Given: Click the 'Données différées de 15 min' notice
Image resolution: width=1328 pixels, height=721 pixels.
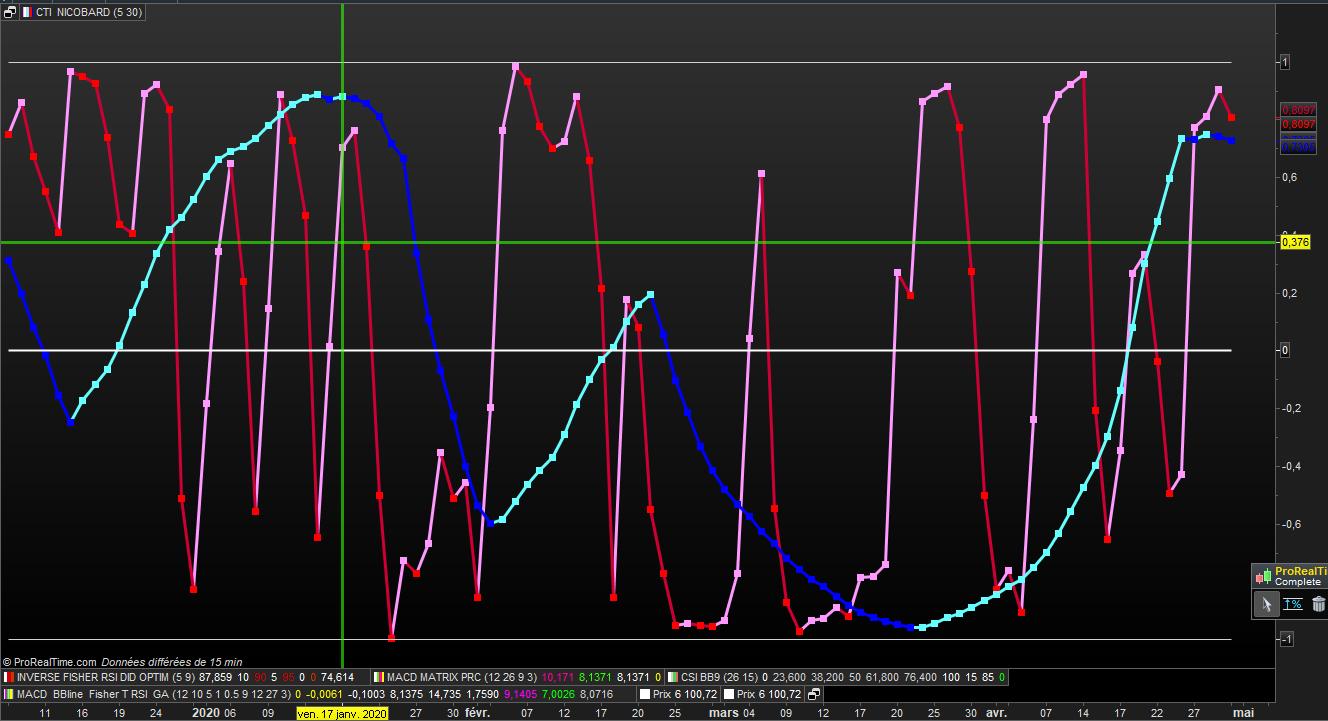Looking at the screenshot, I should 172,661.
